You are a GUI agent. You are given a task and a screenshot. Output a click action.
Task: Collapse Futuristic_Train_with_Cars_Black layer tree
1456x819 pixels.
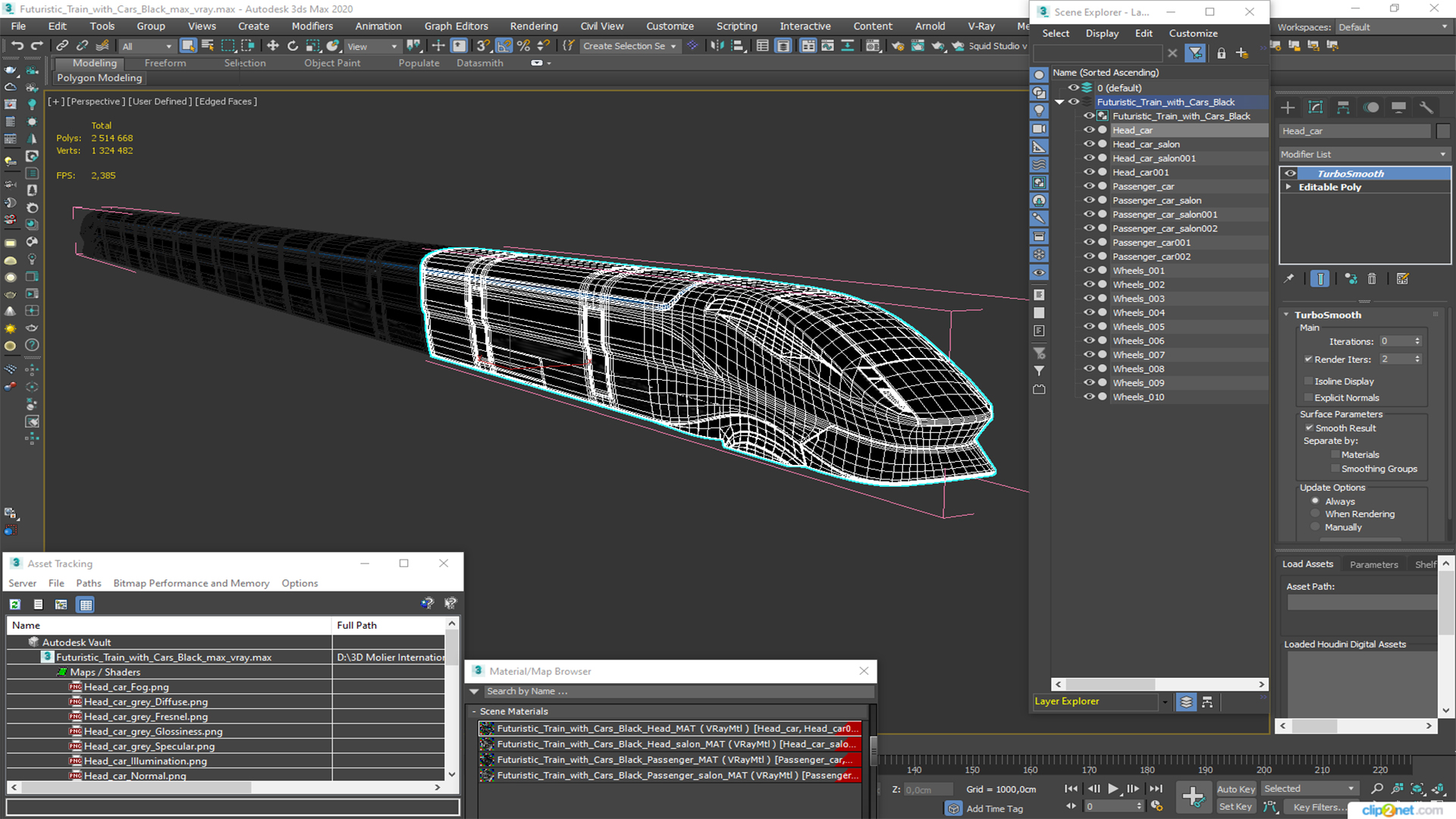pyautogui.click(x=1059, y=102)
